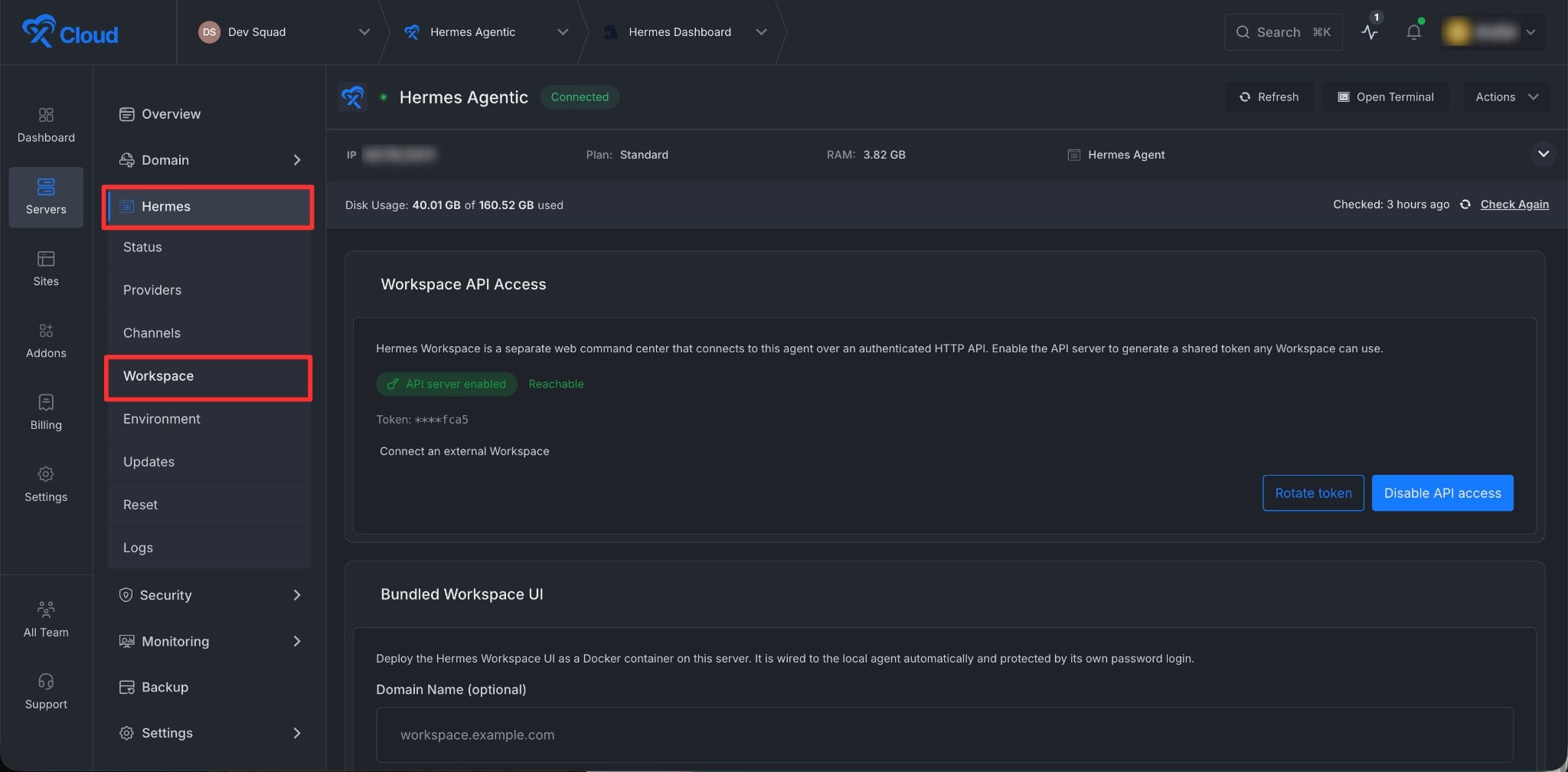The height and width of the screenshot is (772, 1568).
Task: Open the All Team icon
Action: pyautogui.click(x=46, y=610)
